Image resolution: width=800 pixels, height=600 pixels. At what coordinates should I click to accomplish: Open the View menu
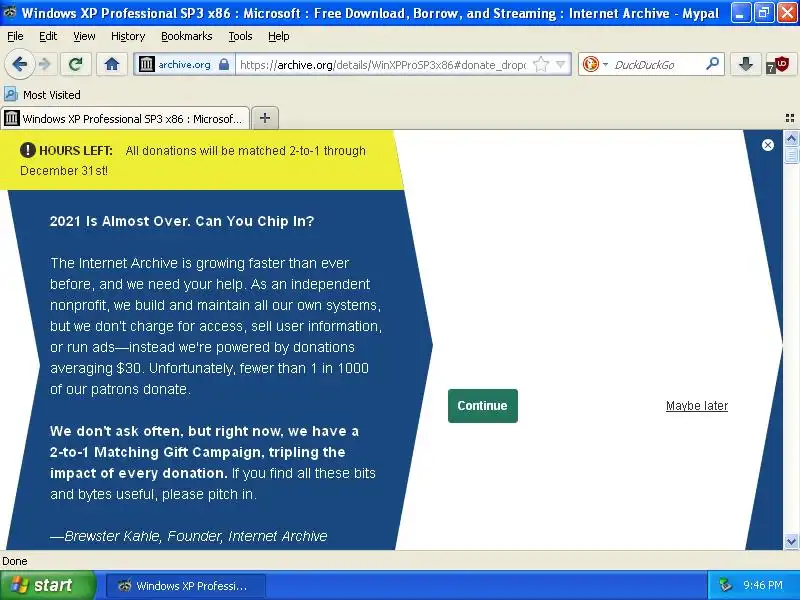[x=84, y=36]
